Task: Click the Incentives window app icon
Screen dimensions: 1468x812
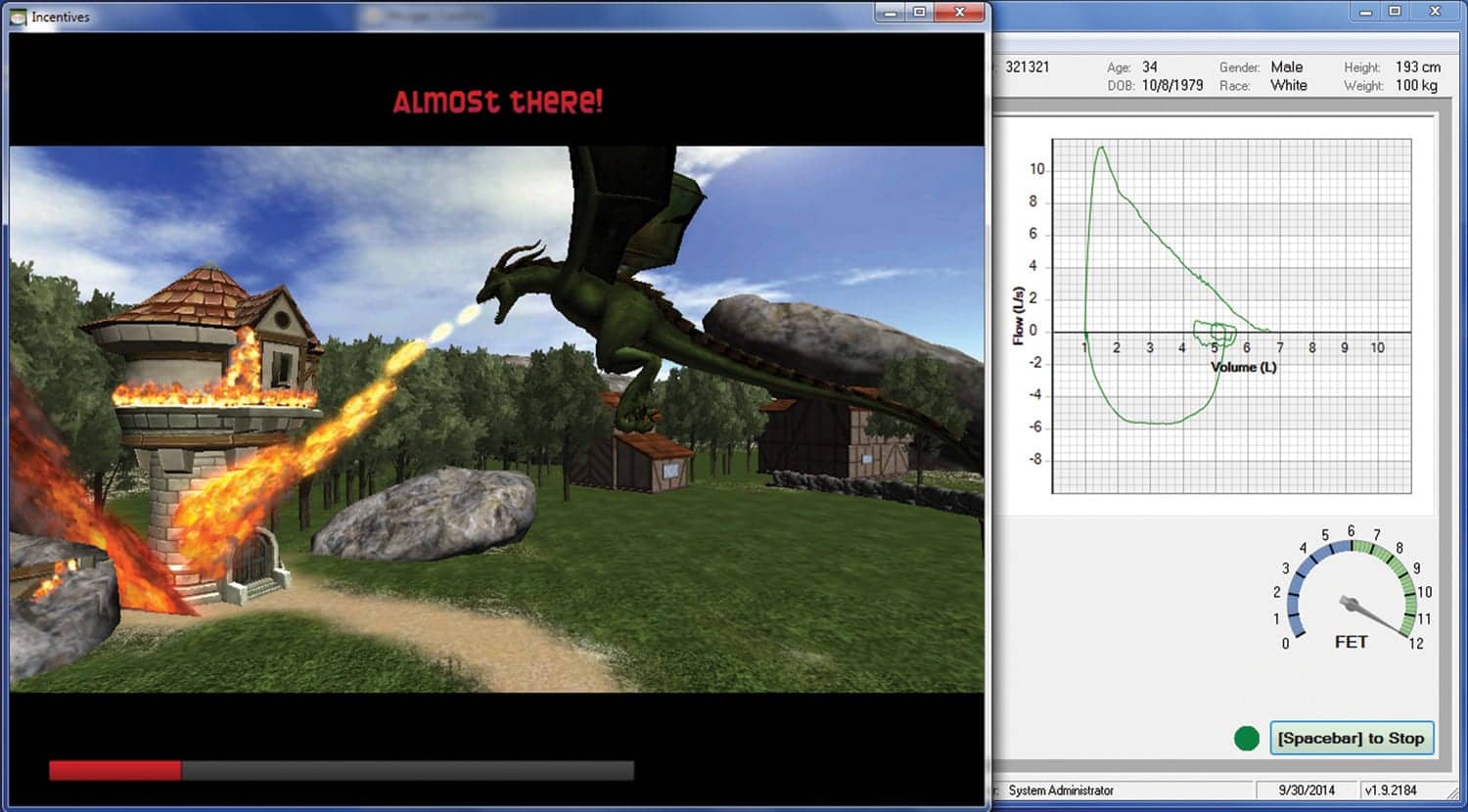Action: coord(18,17)
